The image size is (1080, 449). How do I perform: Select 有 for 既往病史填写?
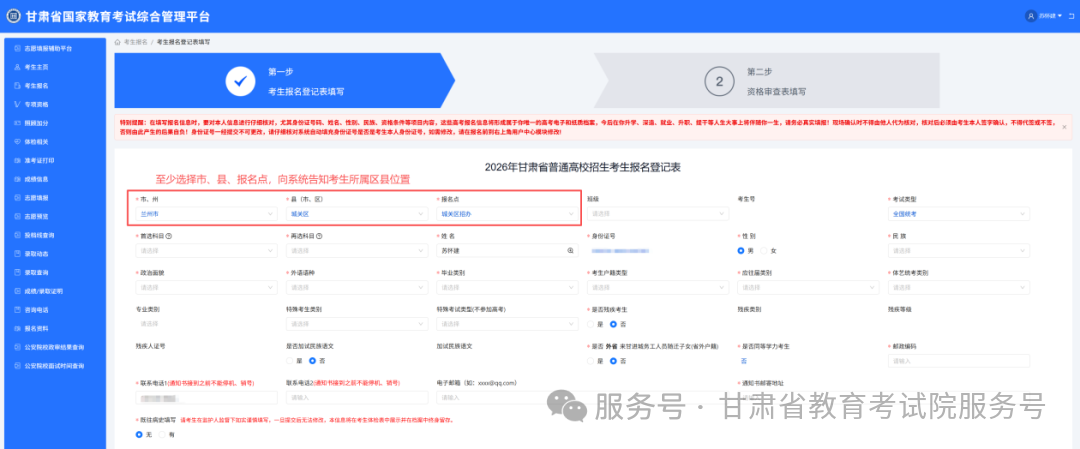(x=164, y=435)
